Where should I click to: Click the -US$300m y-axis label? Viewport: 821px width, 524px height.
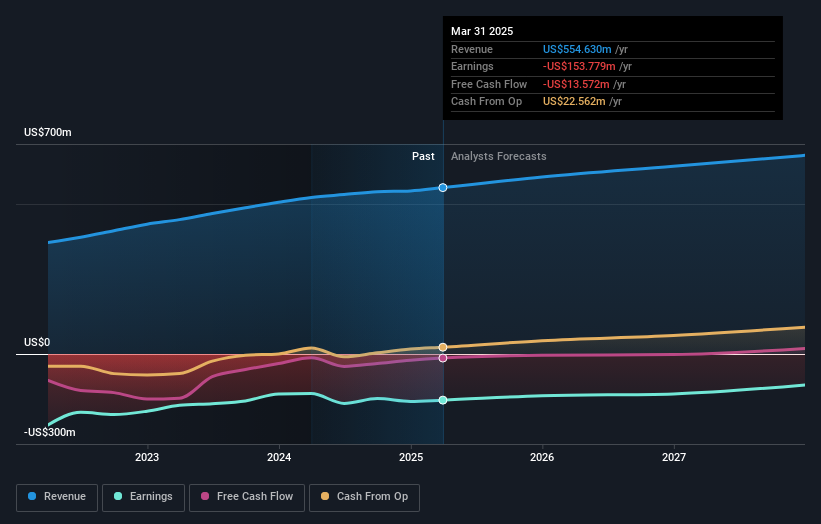point(50,432)
